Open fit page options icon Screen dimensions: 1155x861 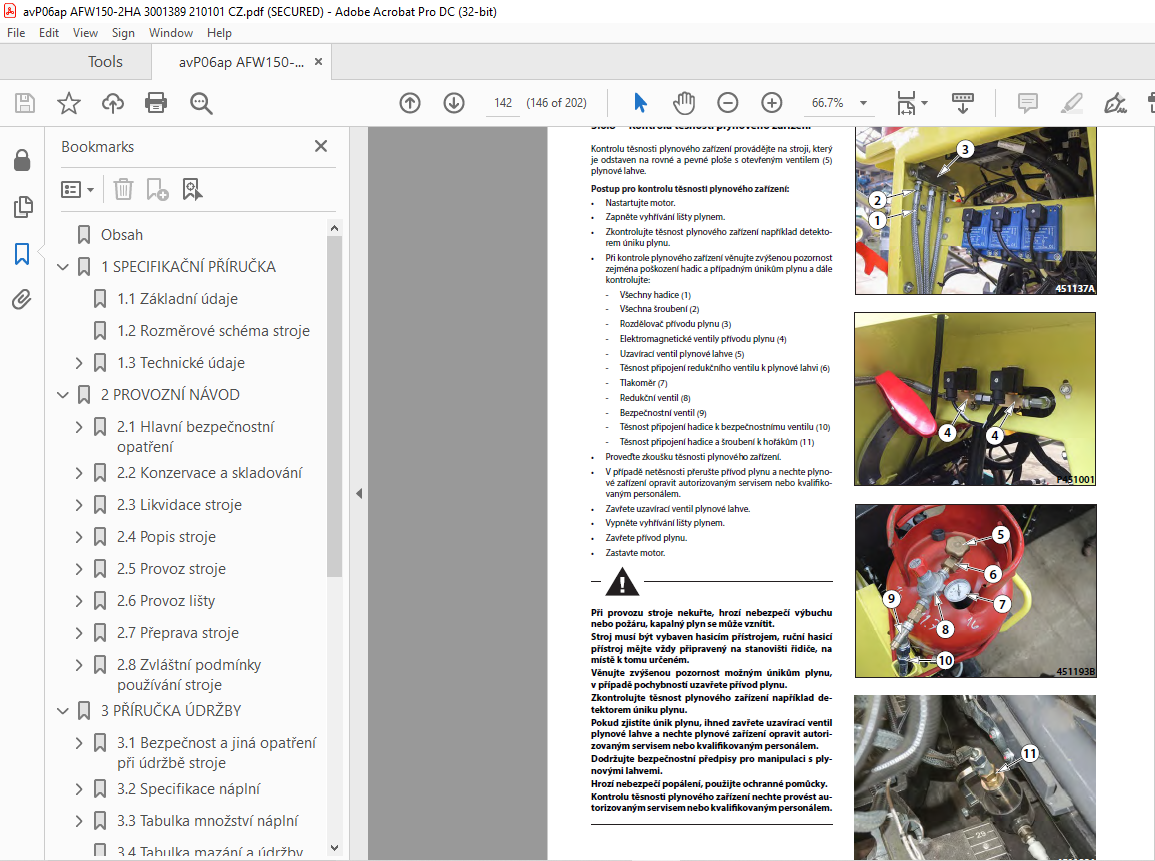click(911, 103)
